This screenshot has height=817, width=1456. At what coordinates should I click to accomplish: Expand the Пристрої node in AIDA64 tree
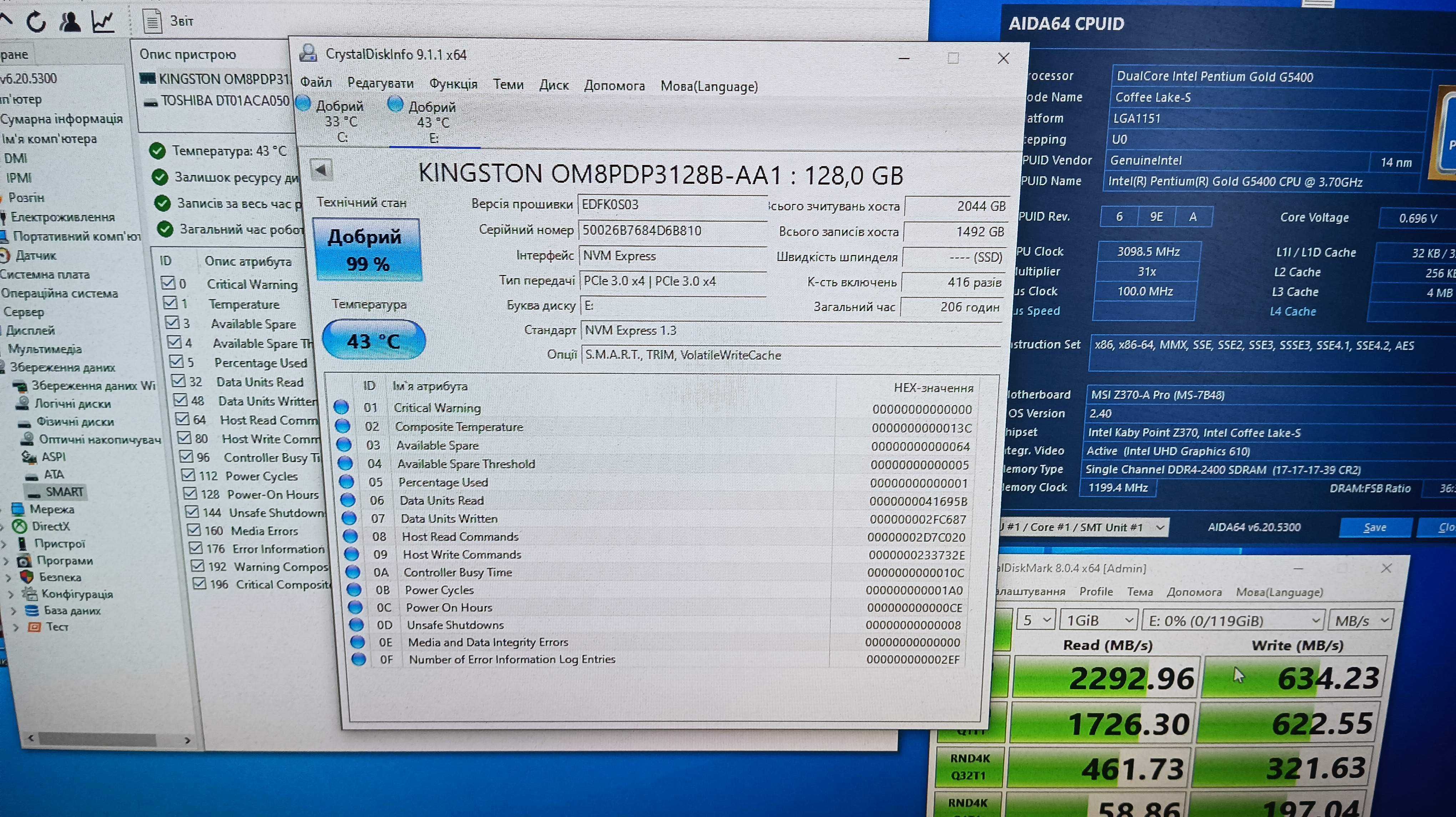point(5,544)
